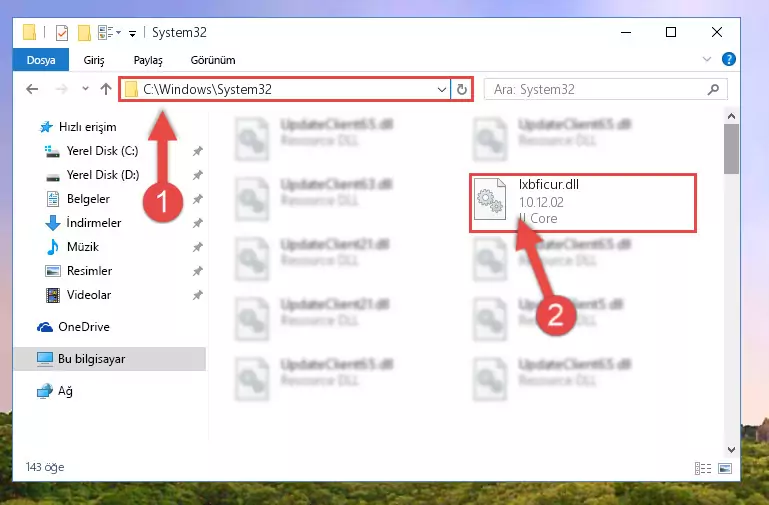Click the vertical scrollbar thumb
Screen dimensions: 769x505
coord(731,149)
